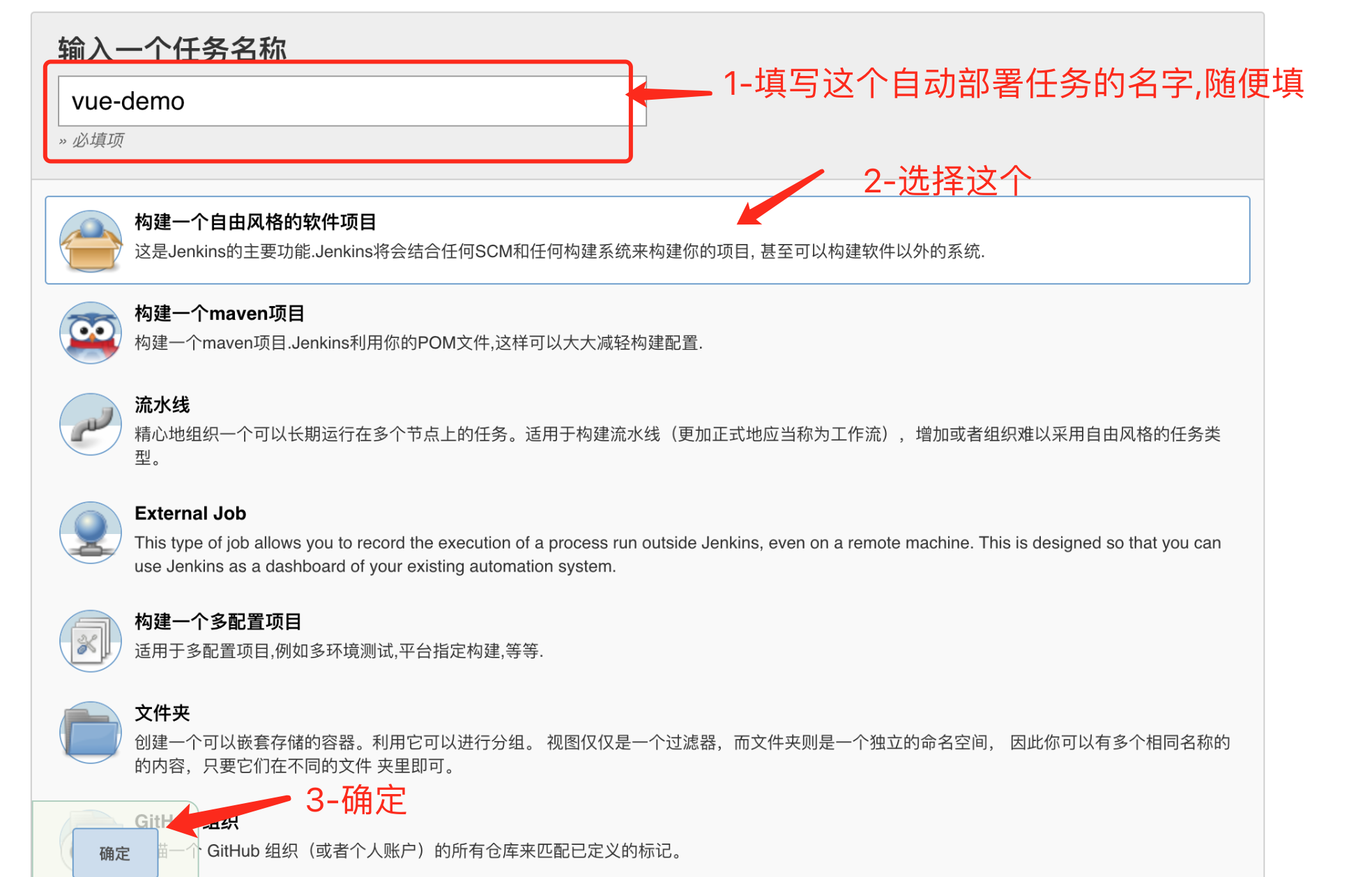1372x877 pixels.
Task: Select the 文件夹 item title
Action: [162, 712]
